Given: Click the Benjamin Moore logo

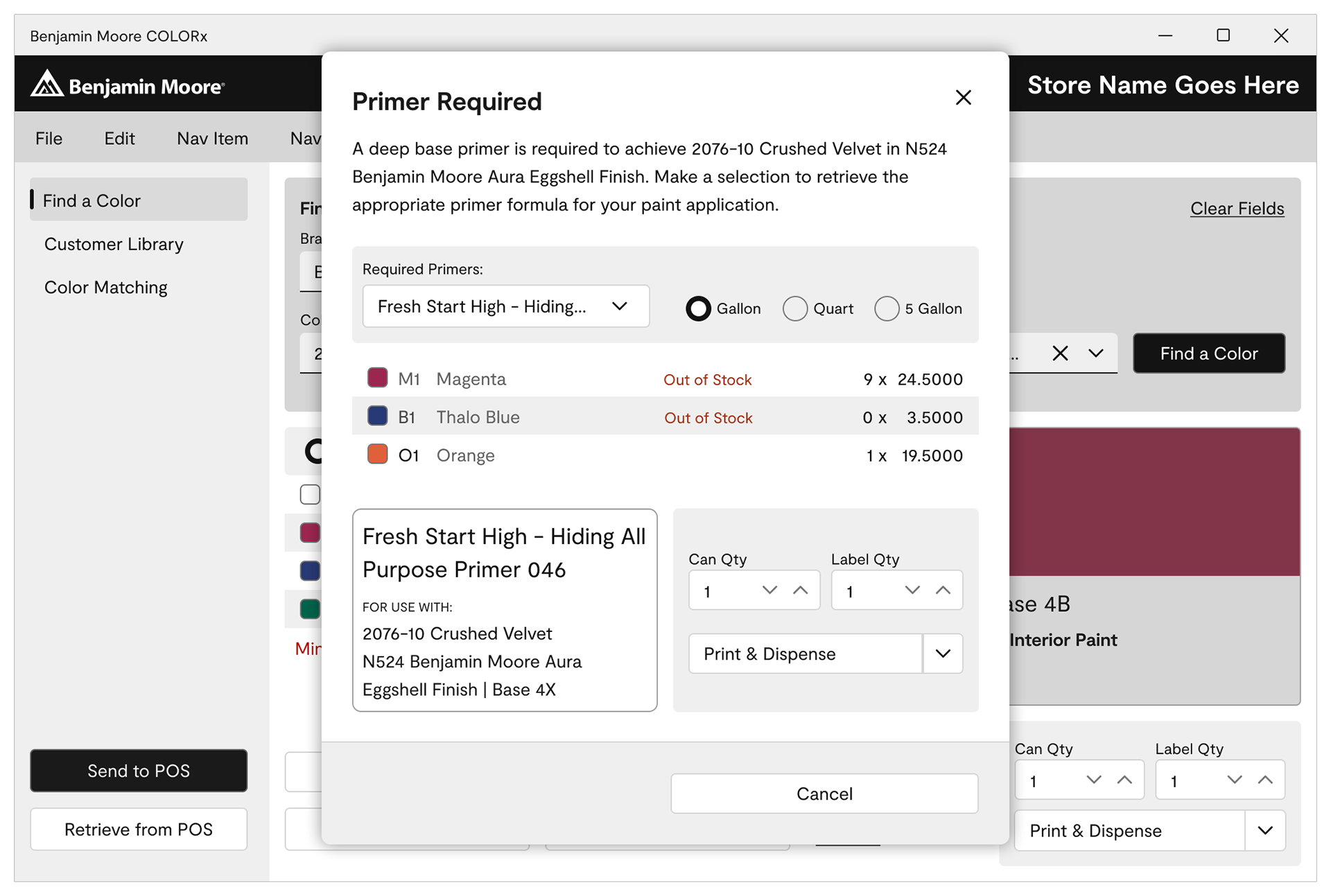Looking at the screenshot, I should (x=128, y=85).
